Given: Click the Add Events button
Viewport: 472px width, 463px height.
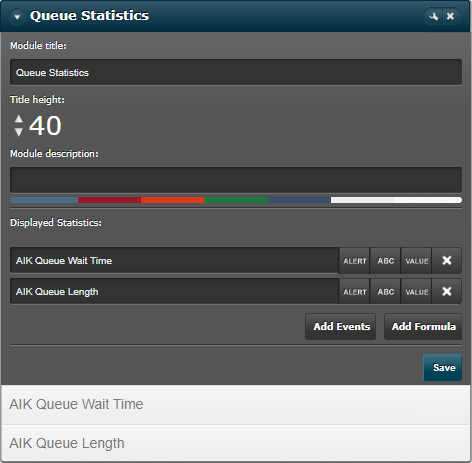Looking at the screenshot, I should [341, 326].
